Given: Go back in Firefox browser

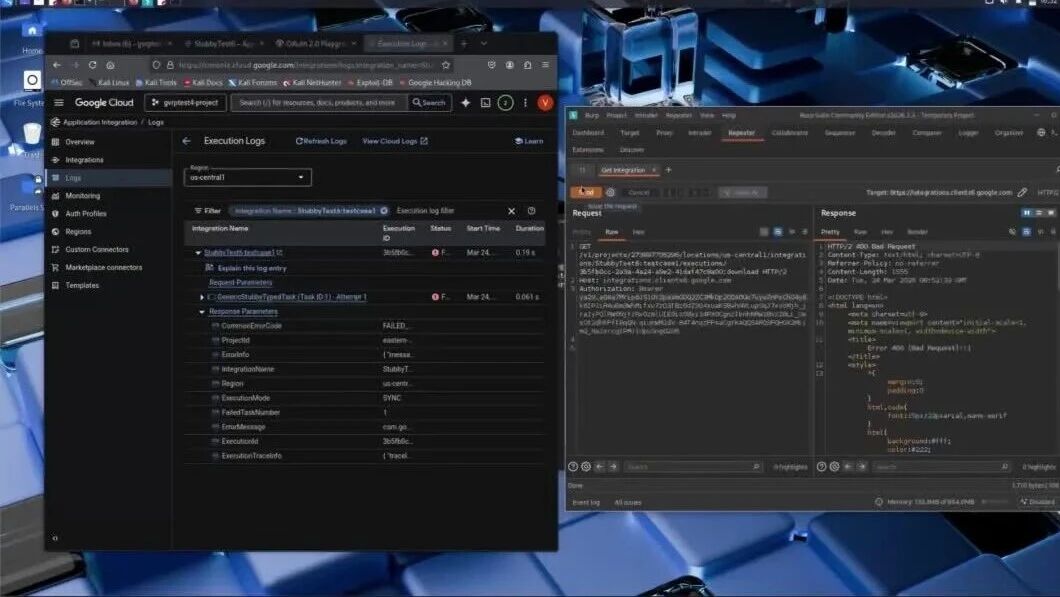Looking at the screenshot, I should click(x=57, y=65).
